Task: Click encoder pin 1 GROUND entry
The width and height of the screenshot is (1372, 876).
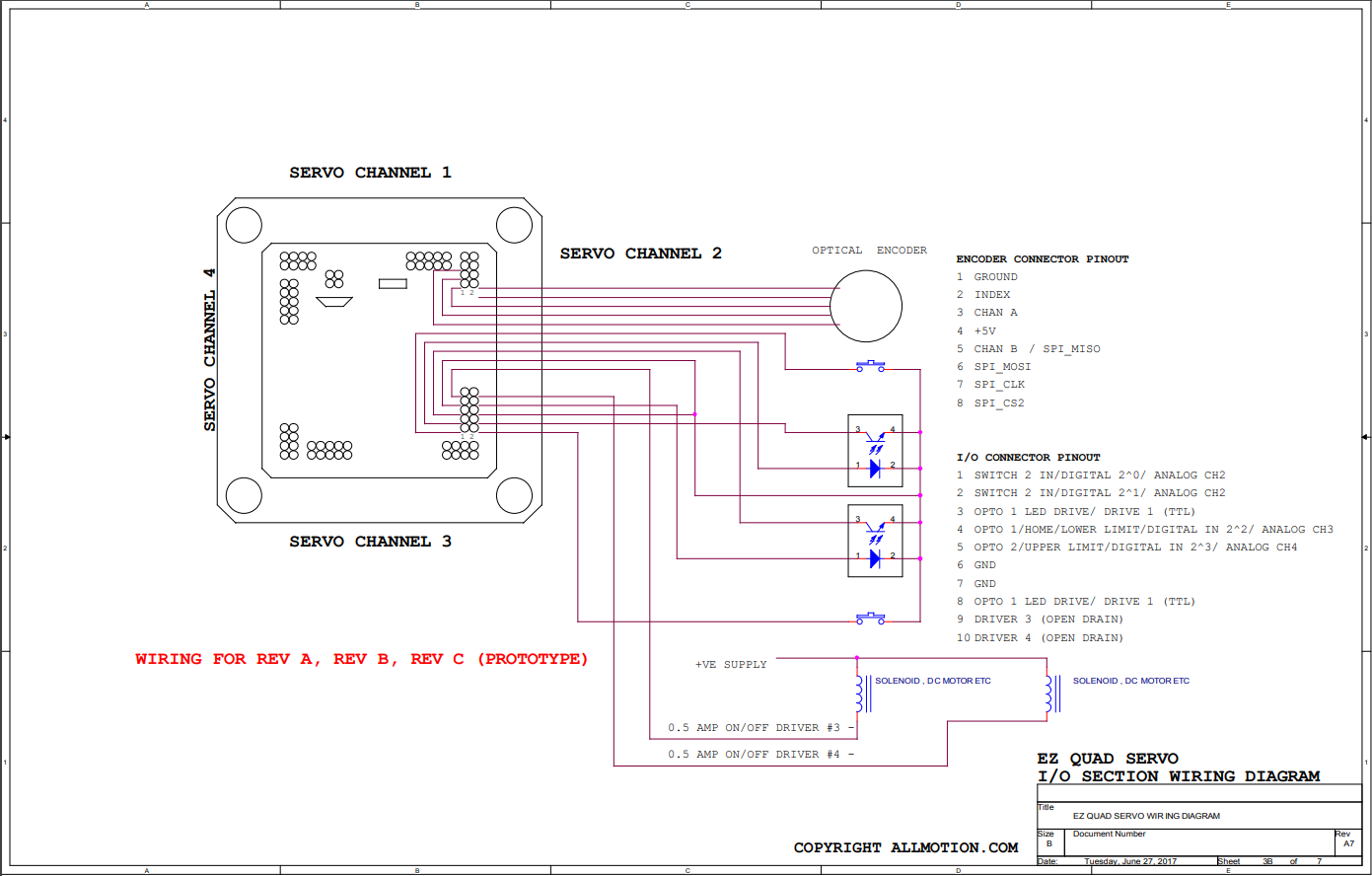Action: 986,277
